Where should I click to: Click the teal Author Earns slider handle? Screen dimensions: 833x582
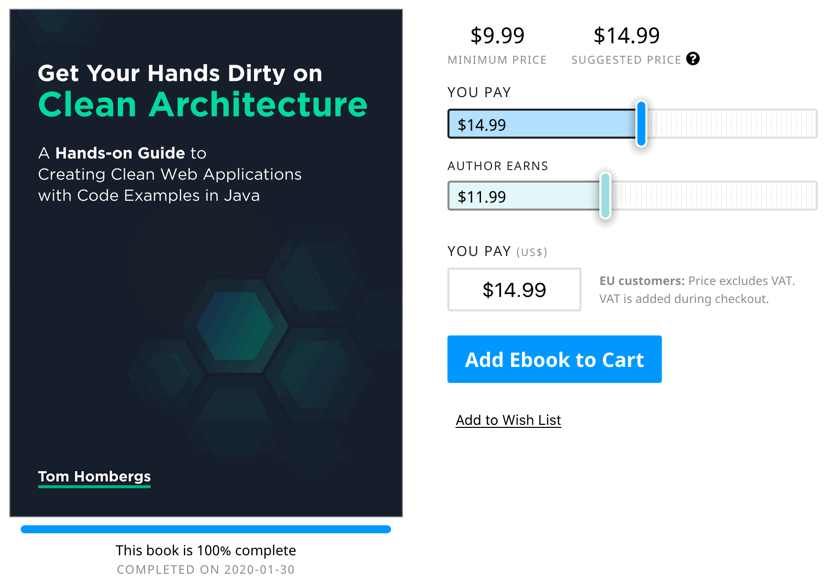[605, 195]
